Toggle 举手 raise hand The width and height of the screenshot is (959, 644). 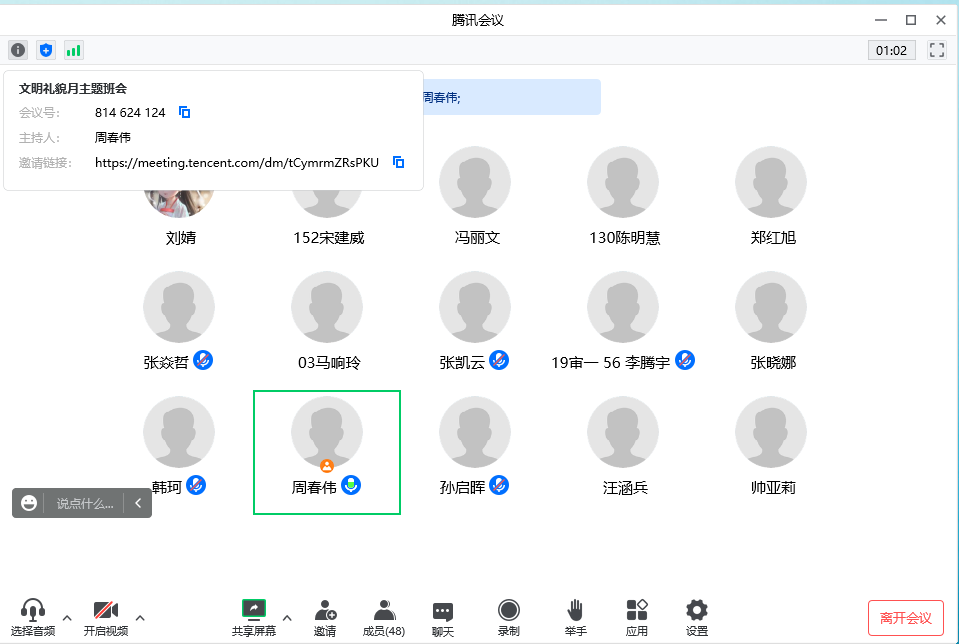tap(575, 616)
